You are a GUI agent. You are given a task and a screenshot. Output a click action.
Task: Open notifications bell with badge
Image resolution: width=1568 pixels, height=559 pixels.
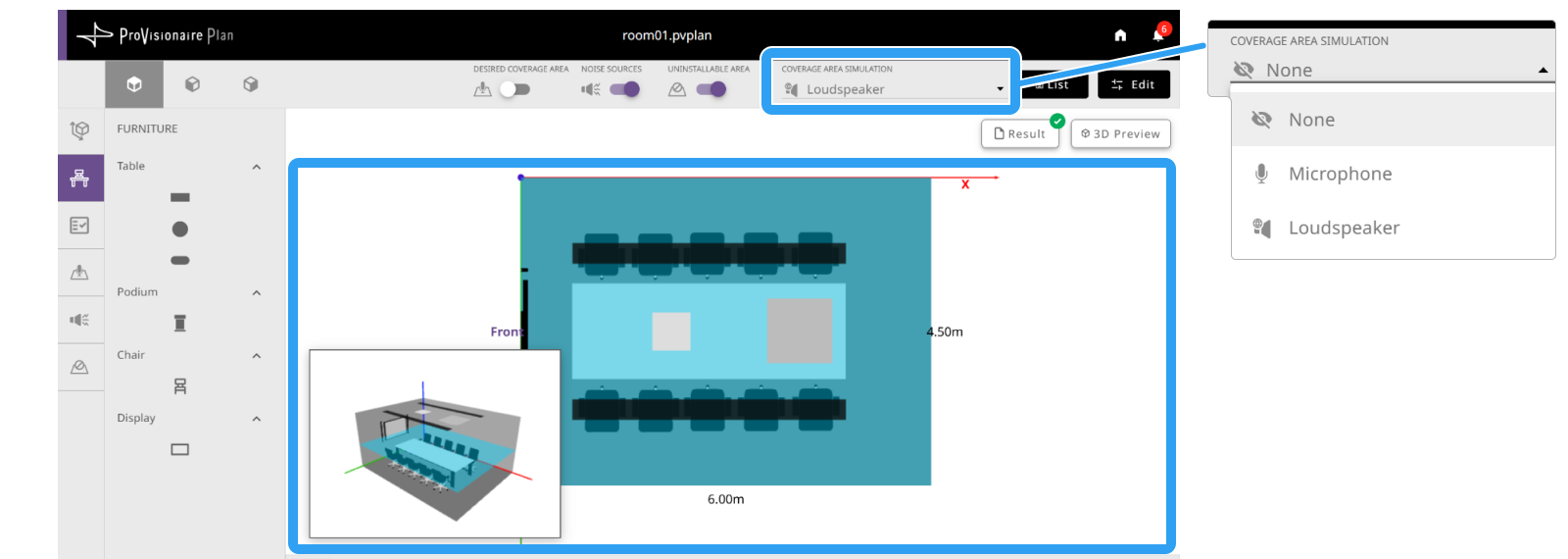pos(1158,34)
